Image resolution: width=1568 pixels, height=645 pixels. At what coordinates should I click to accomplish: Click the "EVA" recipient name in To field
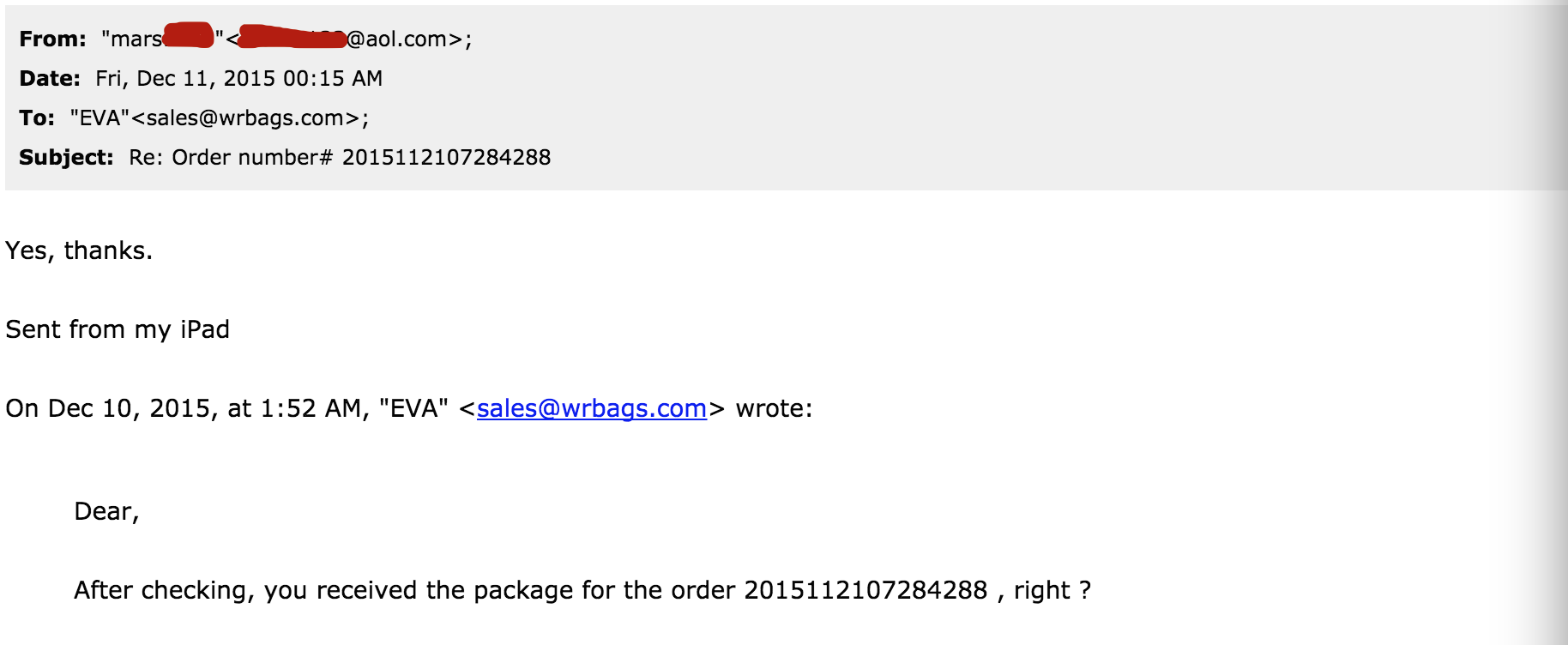(x=100, y=118)
